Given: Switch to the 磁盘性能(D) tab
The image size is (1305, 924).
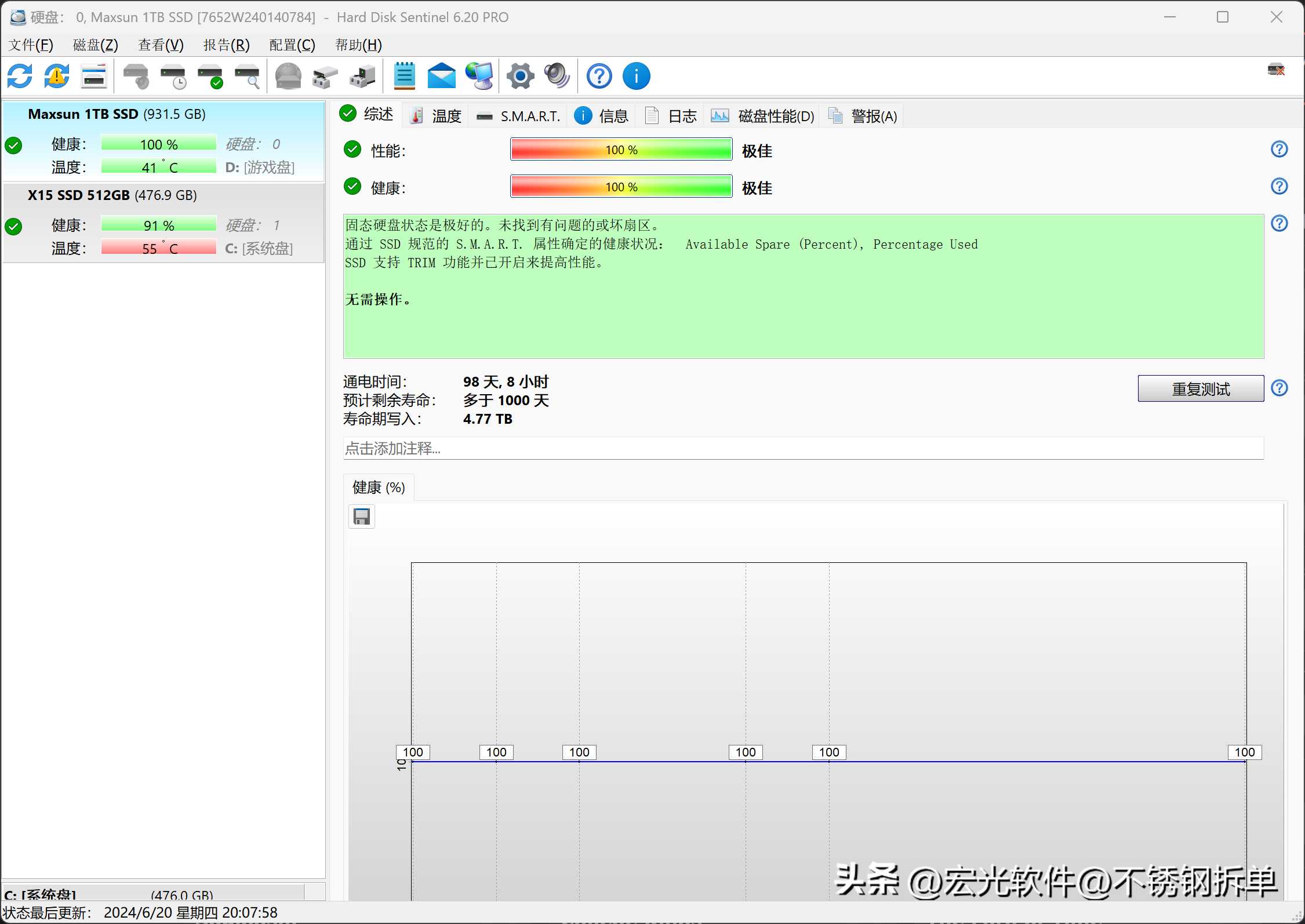Looking at the screenshot, I should (x=762, y=116).
